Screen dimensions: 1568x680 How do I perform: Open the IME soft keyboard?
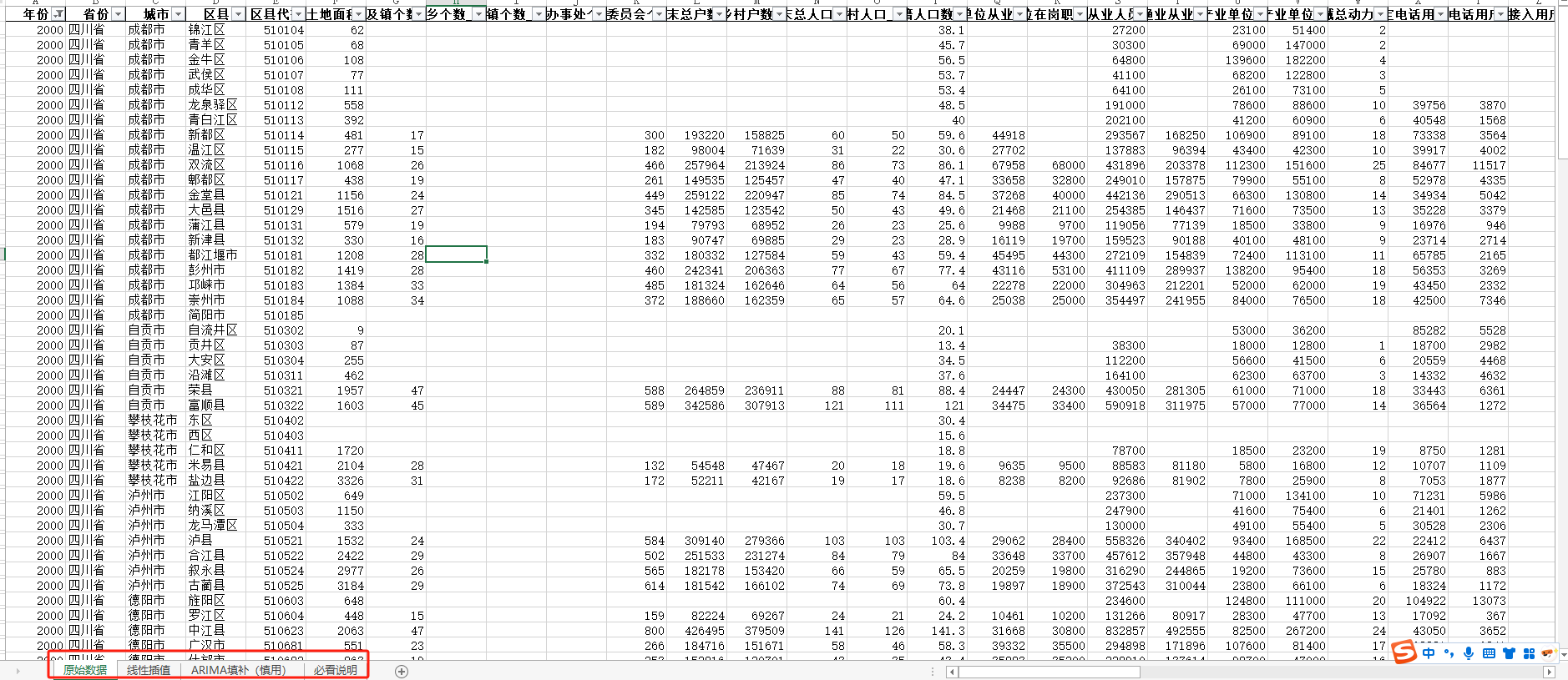[x=1489, y=653]
